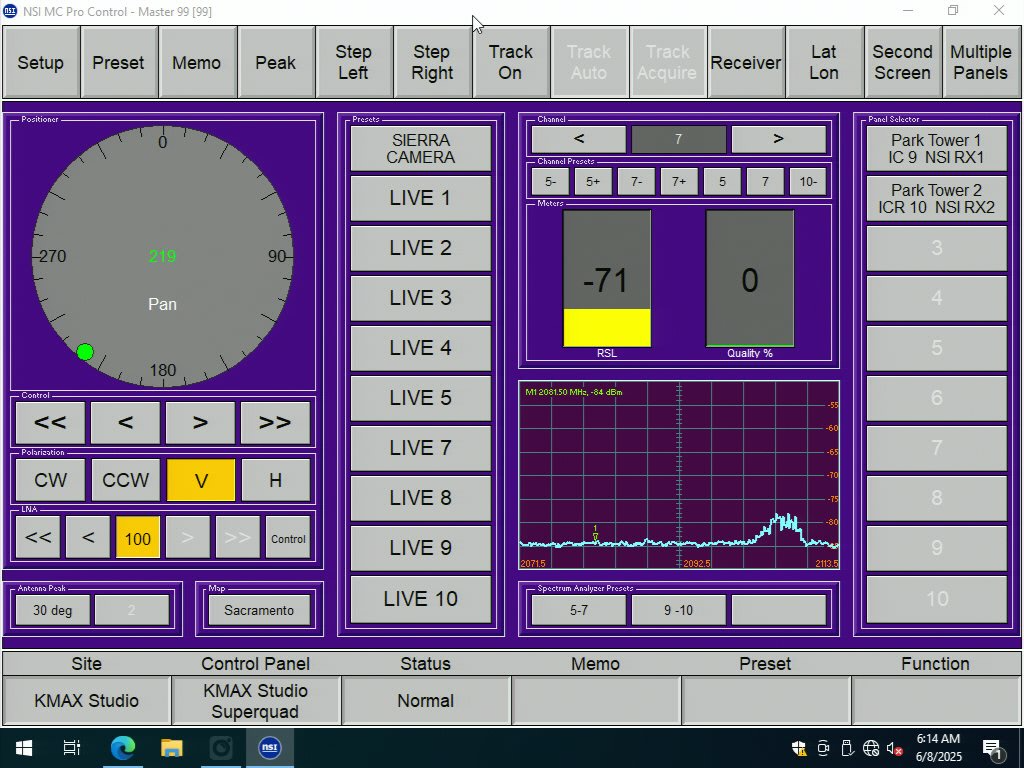1024x768 pixels.
Task: Open the notification center icon
Action: pos(993,748)
